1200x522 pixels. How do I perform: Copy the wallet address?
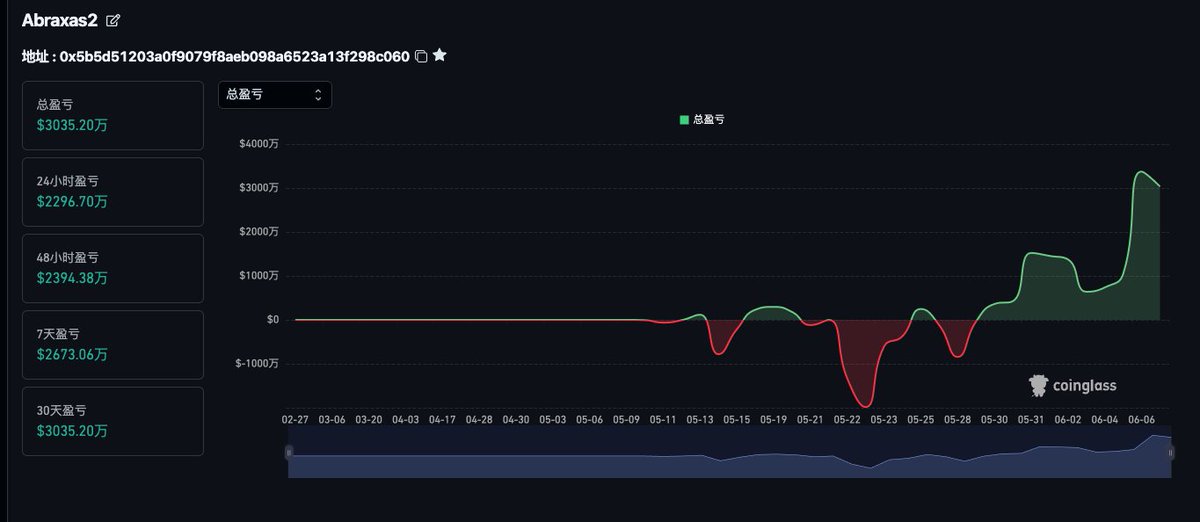click(x=421, y=57)
